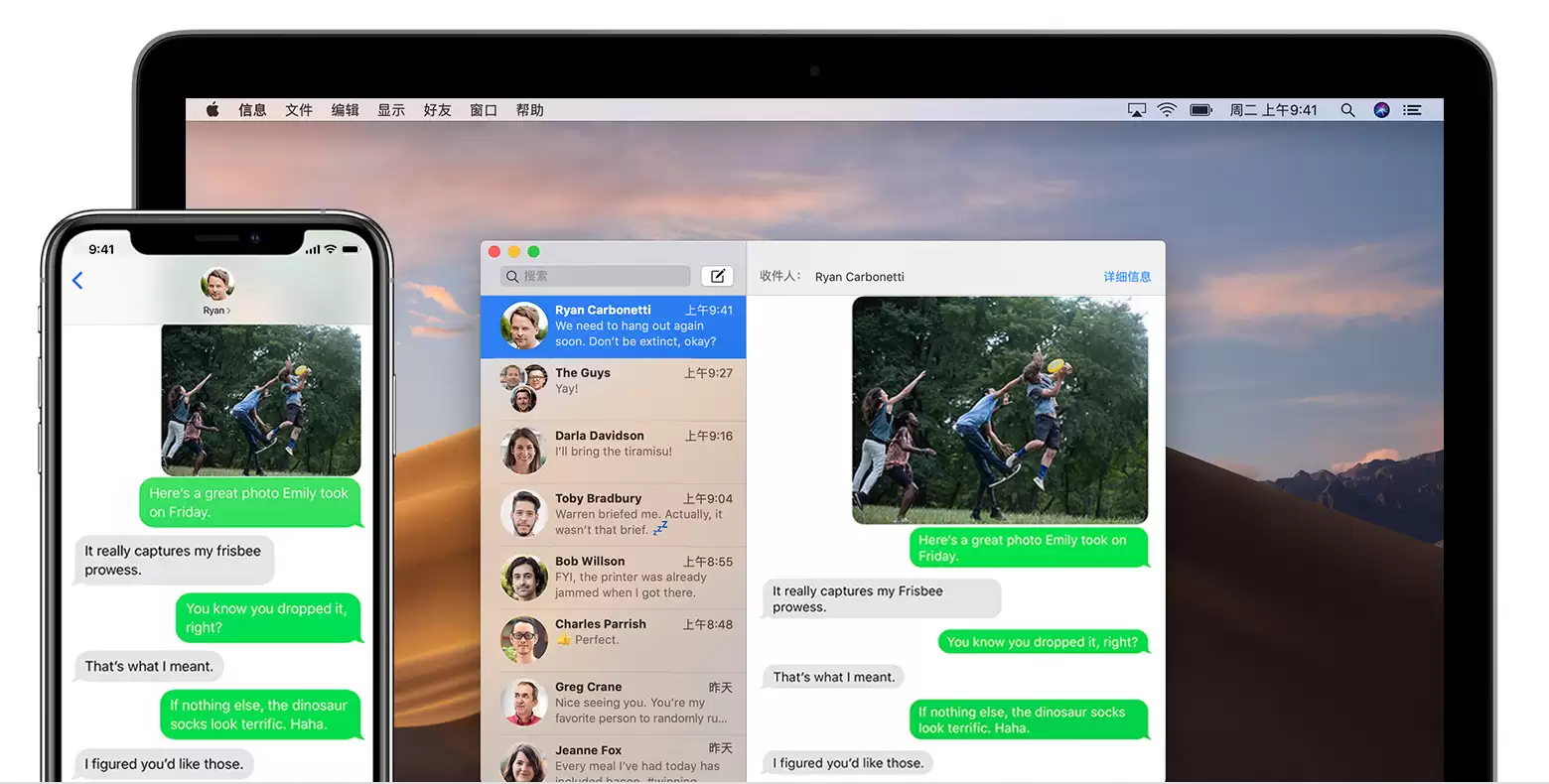
Task: Tap iPhone bubble 'You know you dropped it'
Action: (x=268, y=618)
